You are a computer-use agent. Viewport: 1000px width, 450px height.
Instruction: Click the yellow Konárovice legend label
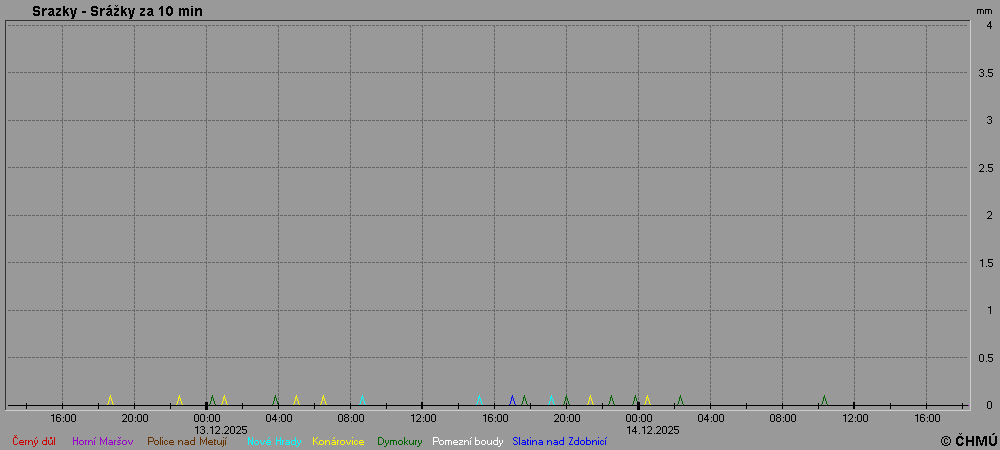click(338, 441)
